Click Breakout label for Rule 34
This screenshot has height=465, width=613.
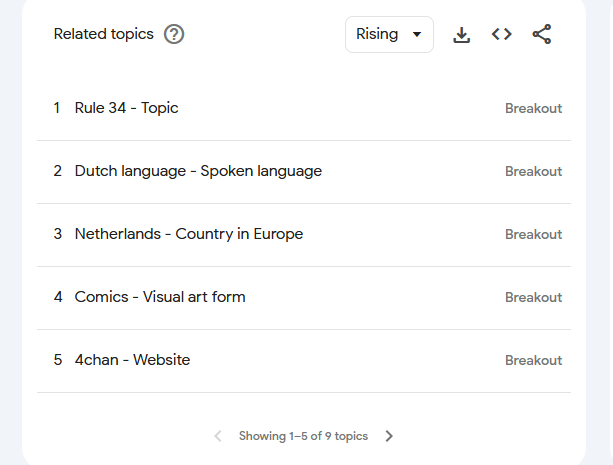533,109
